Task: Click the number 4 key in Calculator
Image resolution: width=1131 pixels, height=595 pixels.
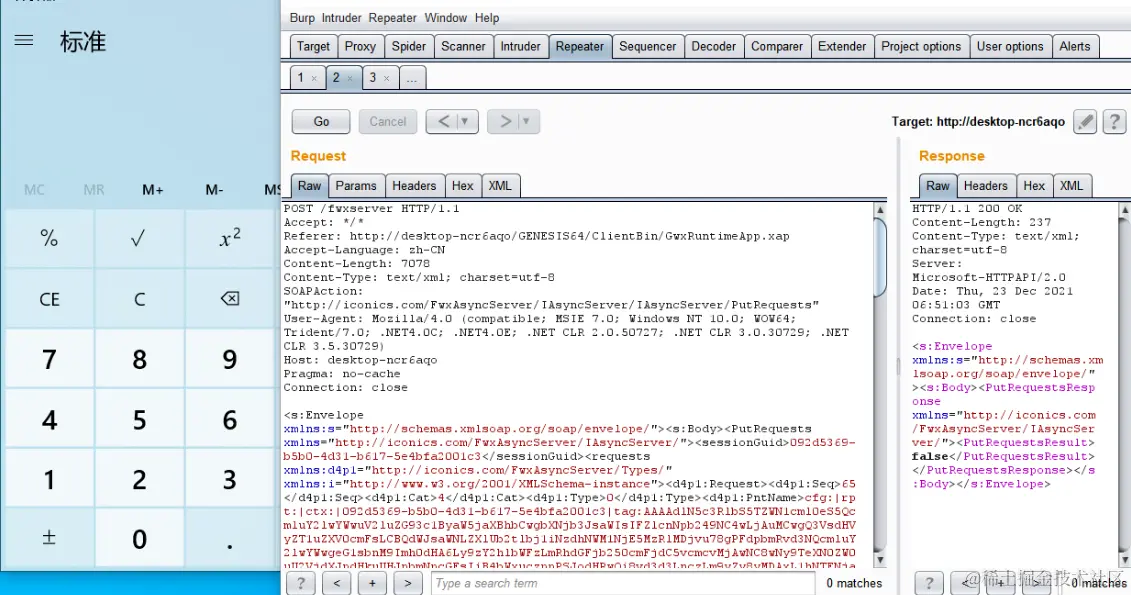Action: (49, 419)
